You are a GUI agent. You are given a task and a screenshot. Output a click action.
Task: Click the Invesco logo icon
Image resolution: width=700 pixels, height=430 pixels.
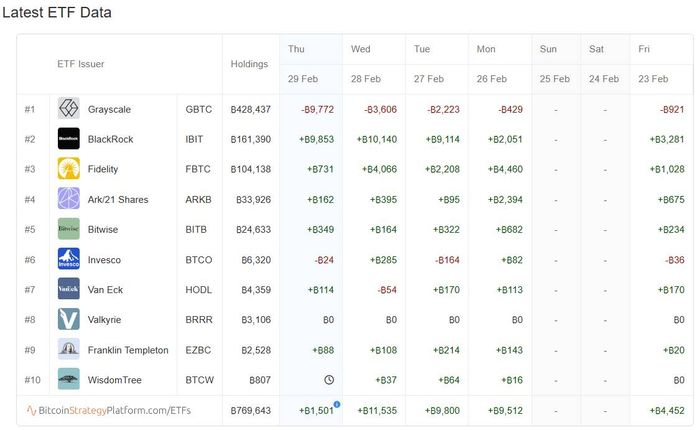coord(69,259)
